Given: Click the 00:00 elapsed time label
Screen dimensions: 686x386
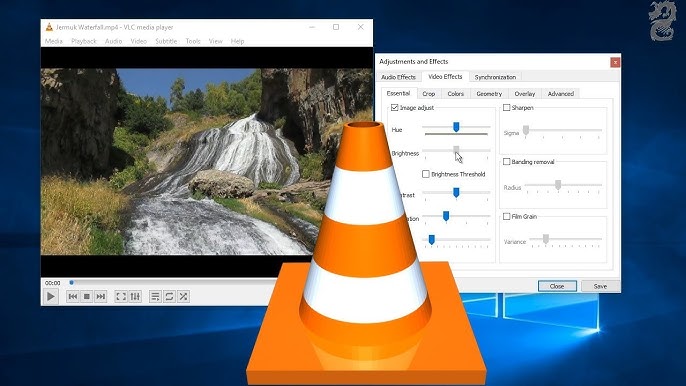Looking at the screenshot, I should 52,283.
